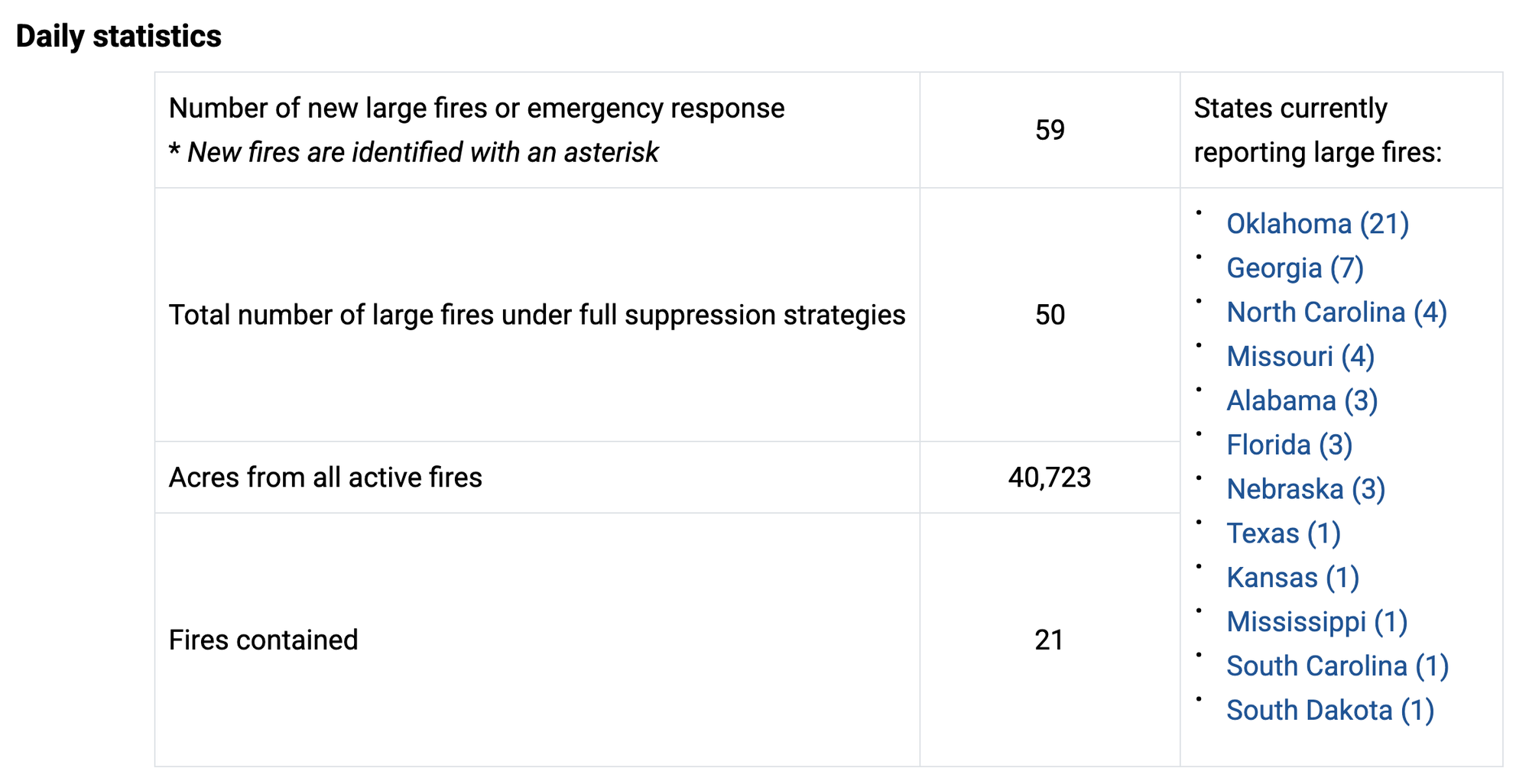Click the States currently reporting large fires header

[1317, 130]
